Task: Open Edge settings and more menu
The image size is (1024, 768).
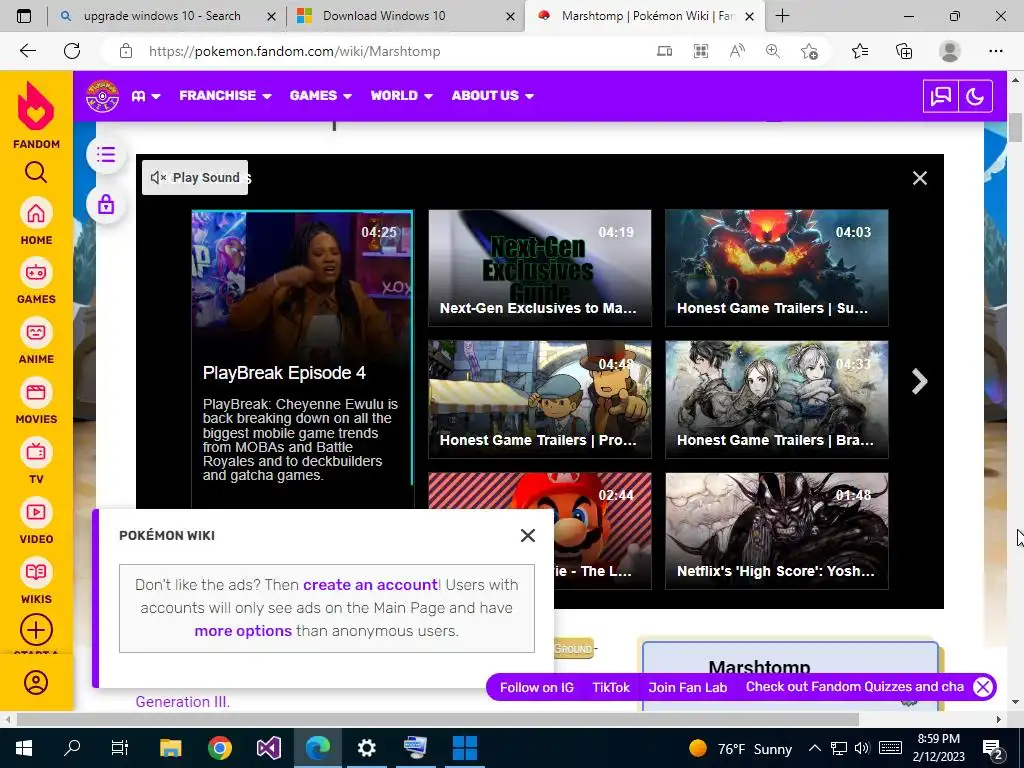Action: [995, 51]
